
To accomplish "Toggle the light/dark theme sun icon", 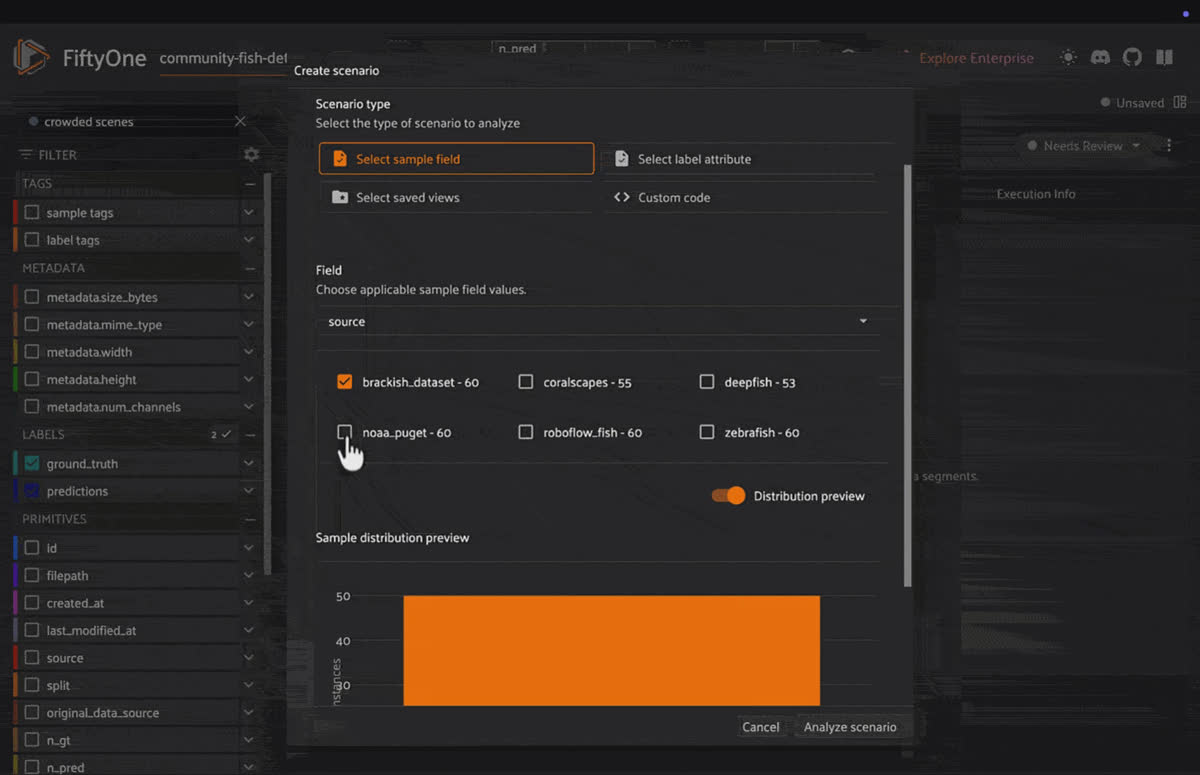I will 1069,58.
